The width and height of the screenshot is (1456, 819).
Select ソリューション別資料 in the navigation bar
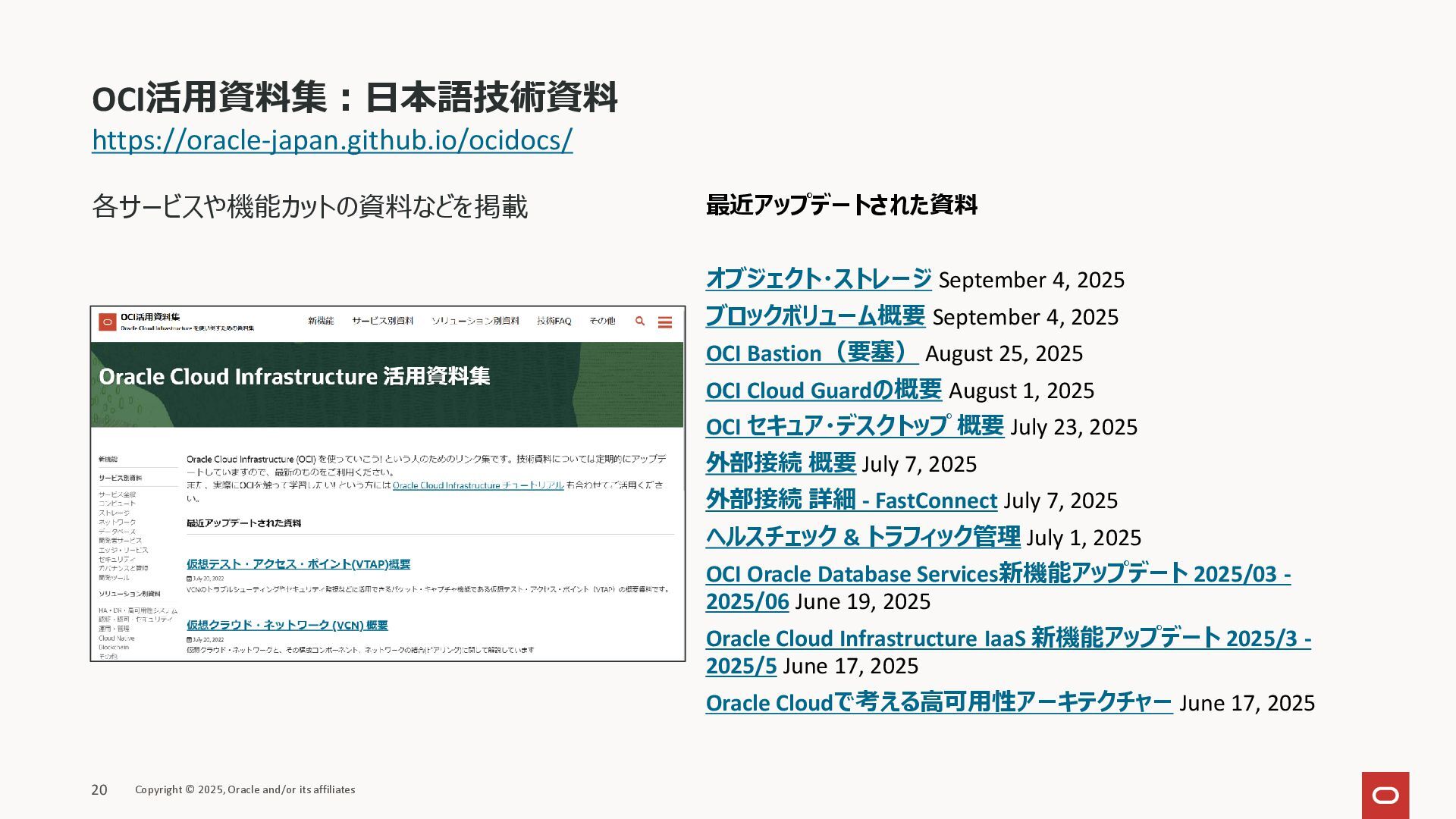pyautogui.click(x=475, y=321)
